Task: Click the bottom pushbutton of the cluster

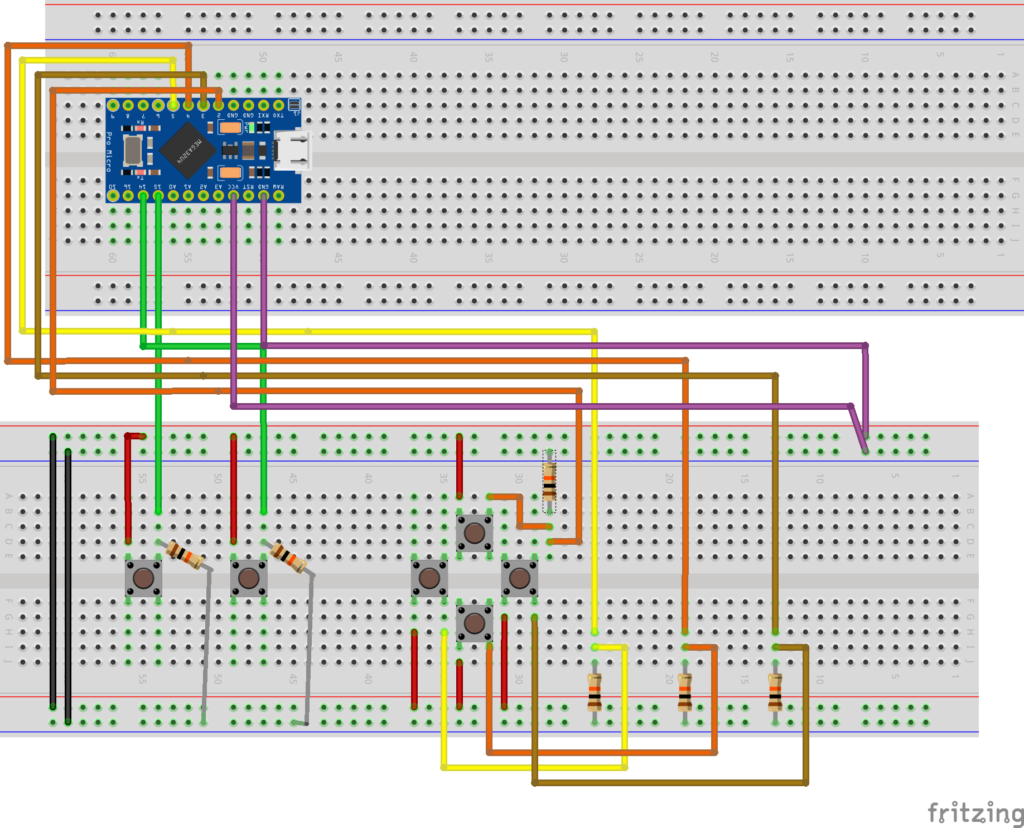Action: tap(474, 622)
